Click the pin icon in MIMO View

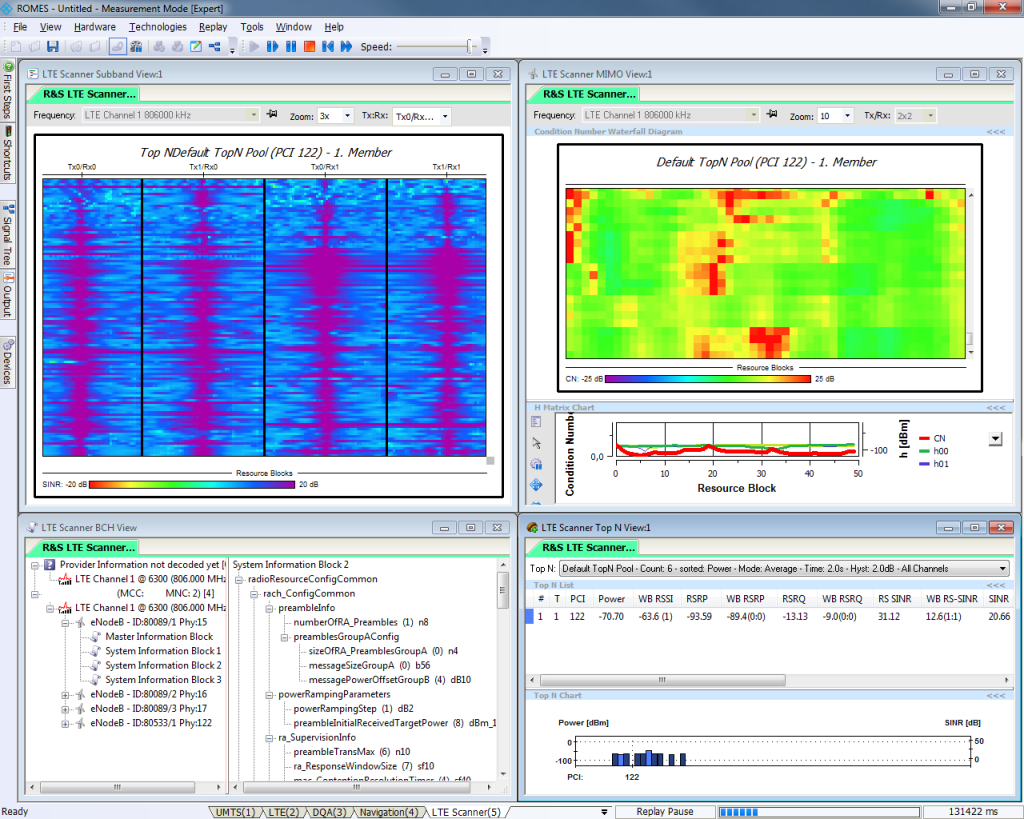click(772, 115)
